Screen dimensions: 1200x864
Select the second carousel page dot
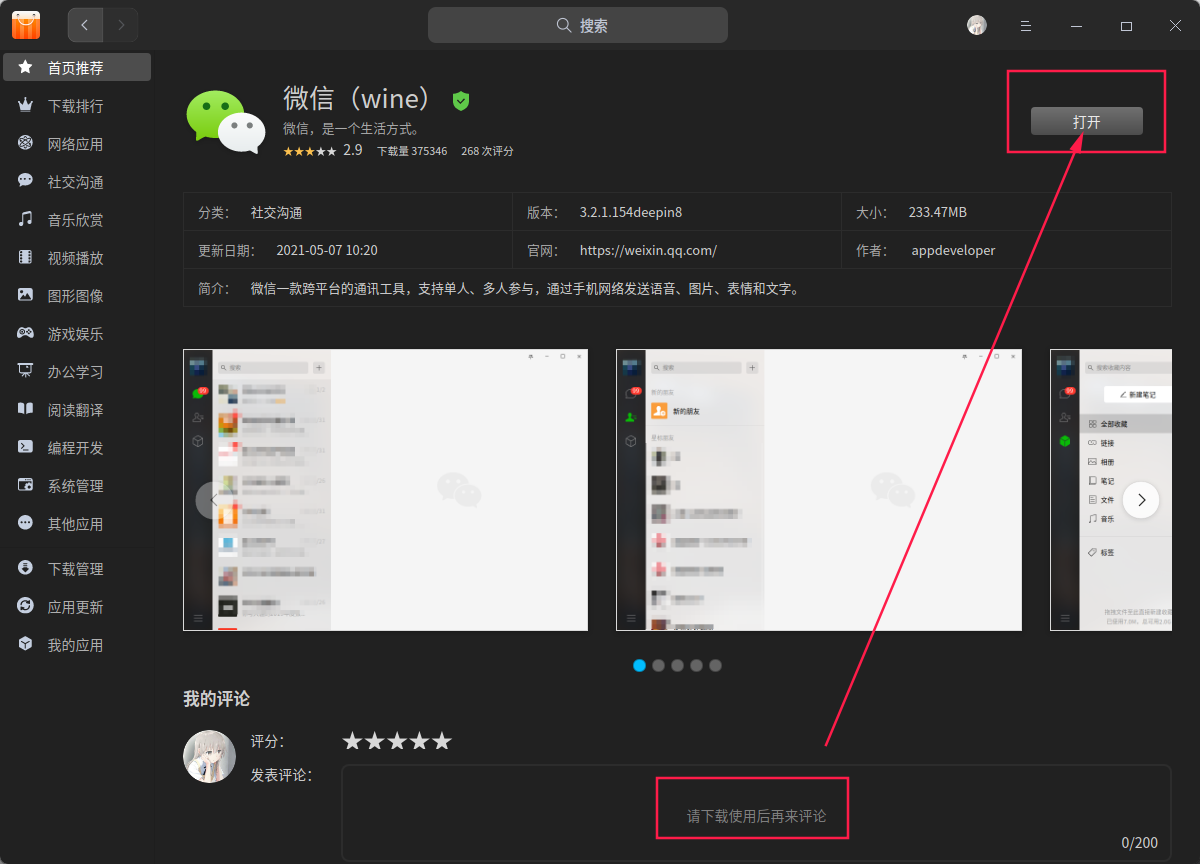pyautogui.click(x=659, y=665)
